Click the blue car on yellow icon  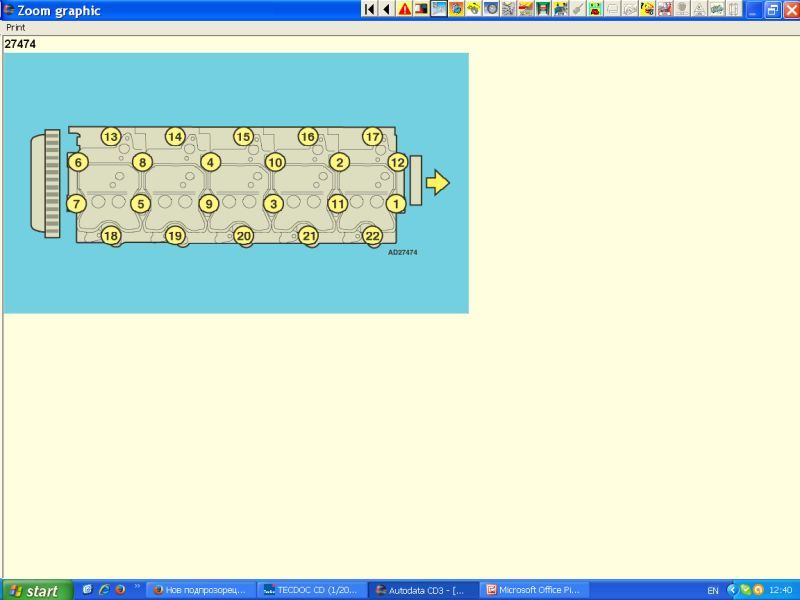pos(560,9)
